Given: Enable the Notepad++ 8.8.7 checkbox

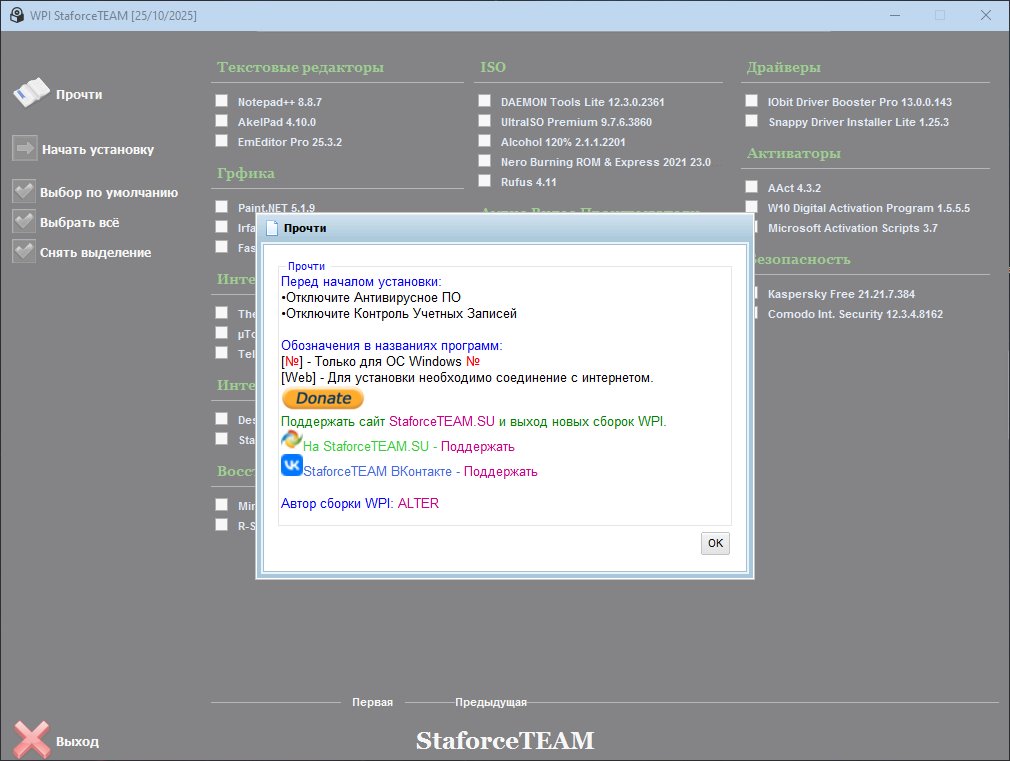Looking at the screenshot, I should pos(221,101).
